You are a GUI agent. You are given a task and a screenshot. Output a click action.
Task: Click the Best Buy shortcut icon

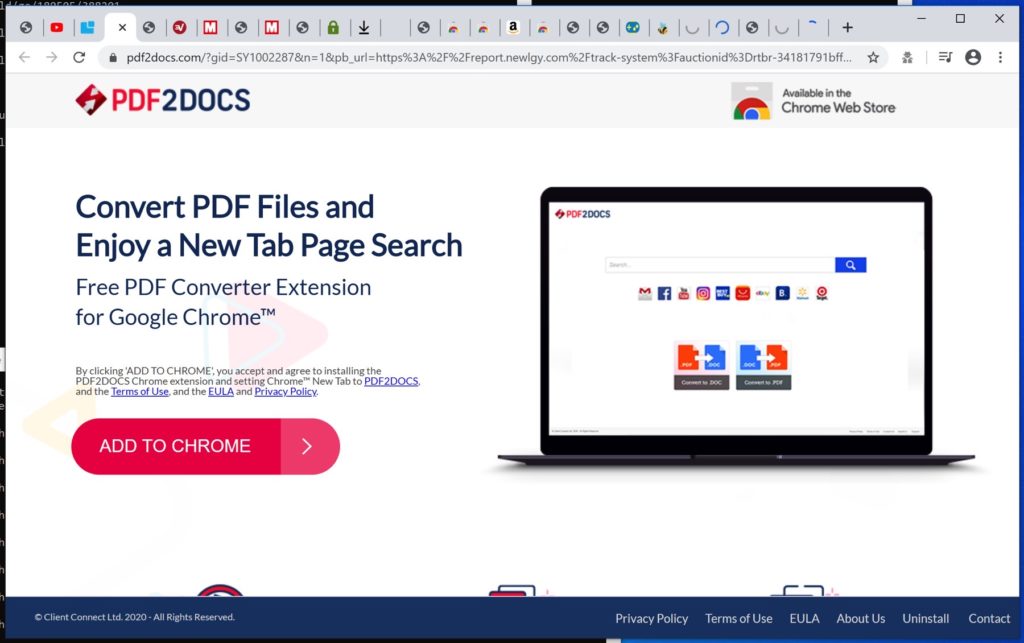(x=722, y=292)
